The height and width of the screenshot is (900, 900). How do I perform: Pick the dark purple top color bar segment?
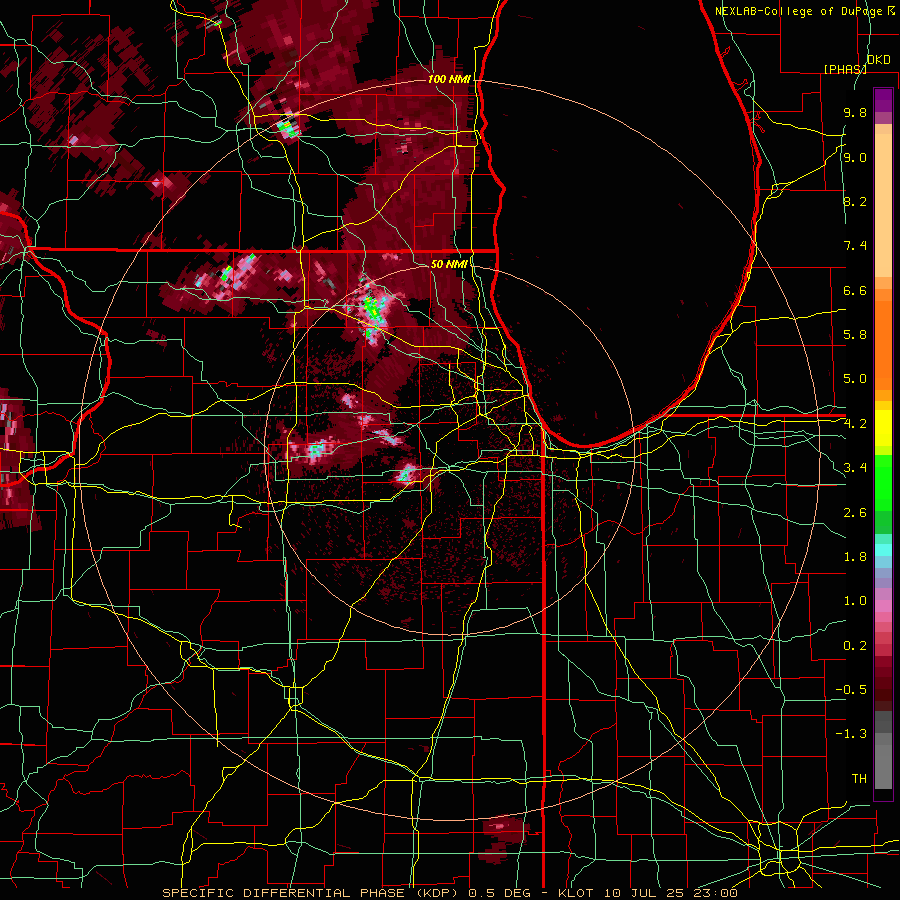883,100
